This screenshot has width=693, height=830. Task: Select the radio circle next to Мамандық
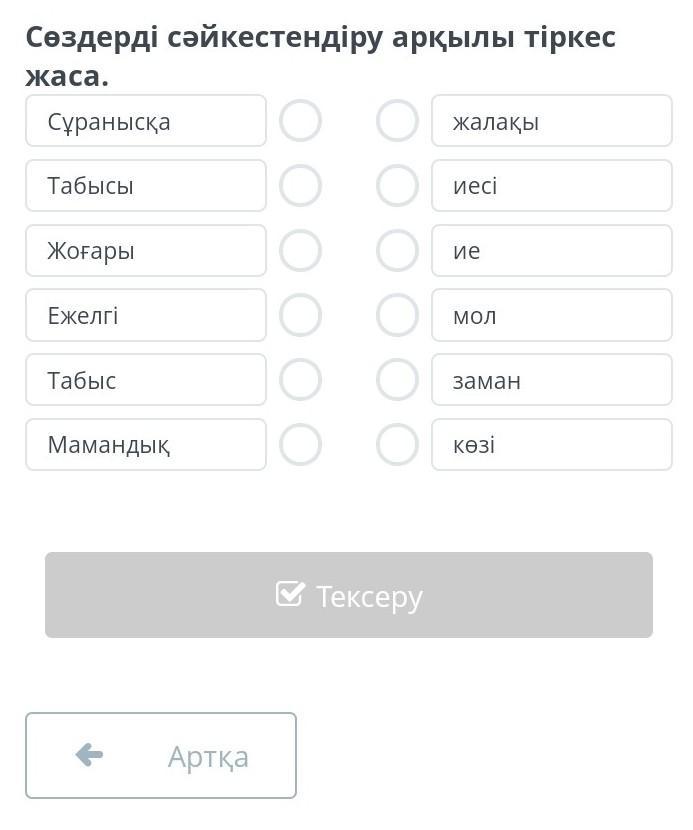point(300,445)
